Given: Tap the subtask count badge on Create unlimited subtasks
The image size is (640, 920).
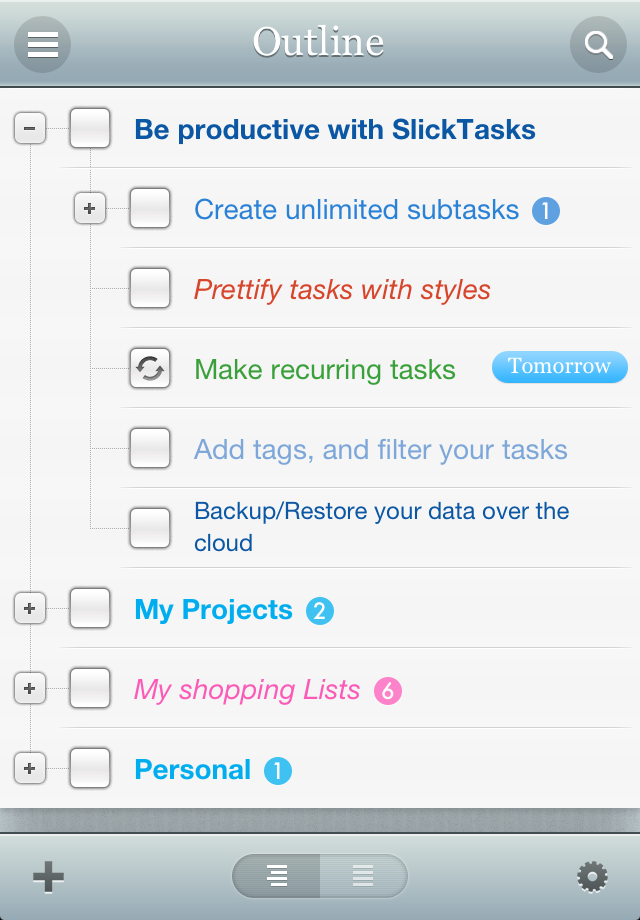Looking at the screenshot, I should 545,210.
